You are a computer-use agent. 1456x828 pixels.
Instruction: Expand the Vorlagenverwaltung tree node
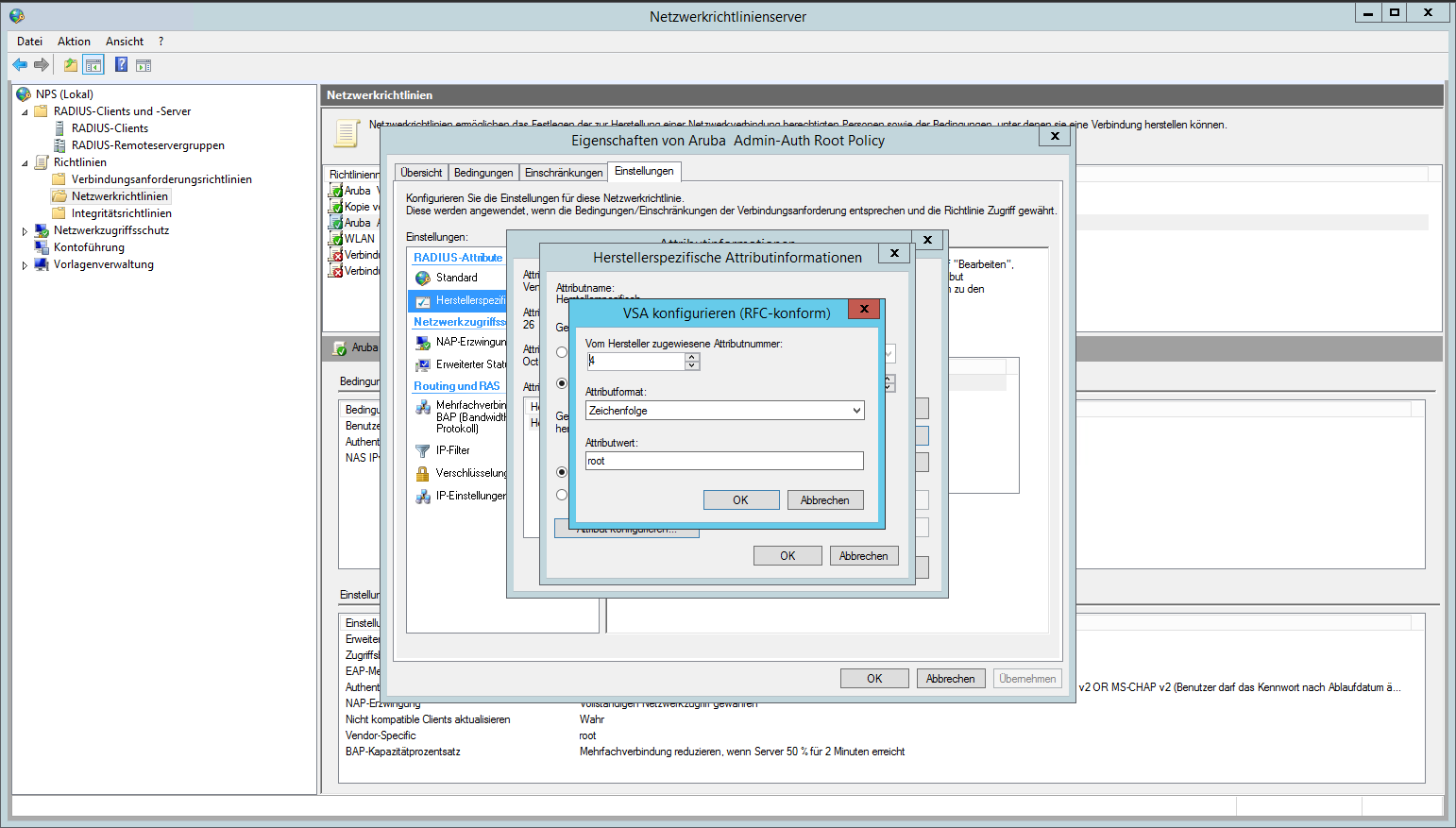(x=25, y=265)
